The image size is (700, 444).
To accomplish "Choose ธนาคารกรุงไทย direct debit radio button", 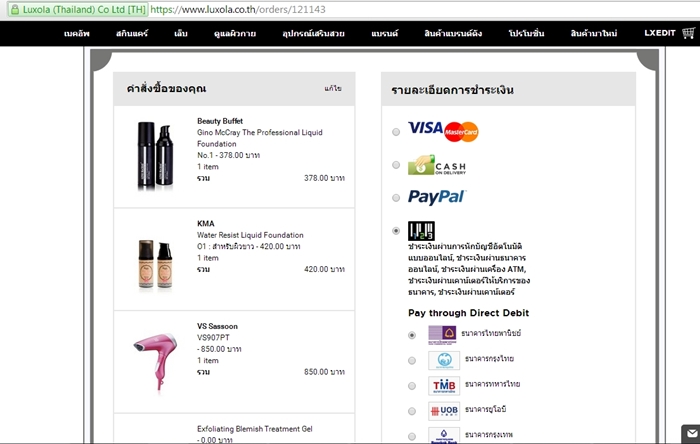I will point(412,361).
